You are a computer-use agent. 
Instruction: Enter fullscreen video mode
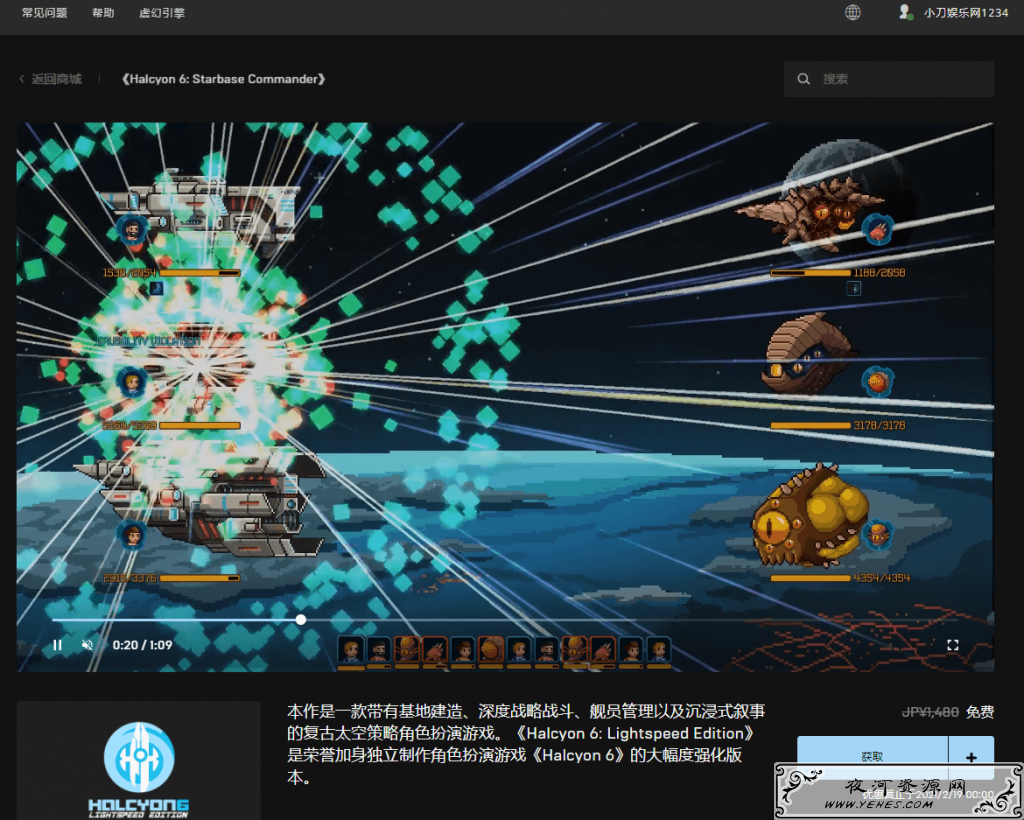pos(953,645)
